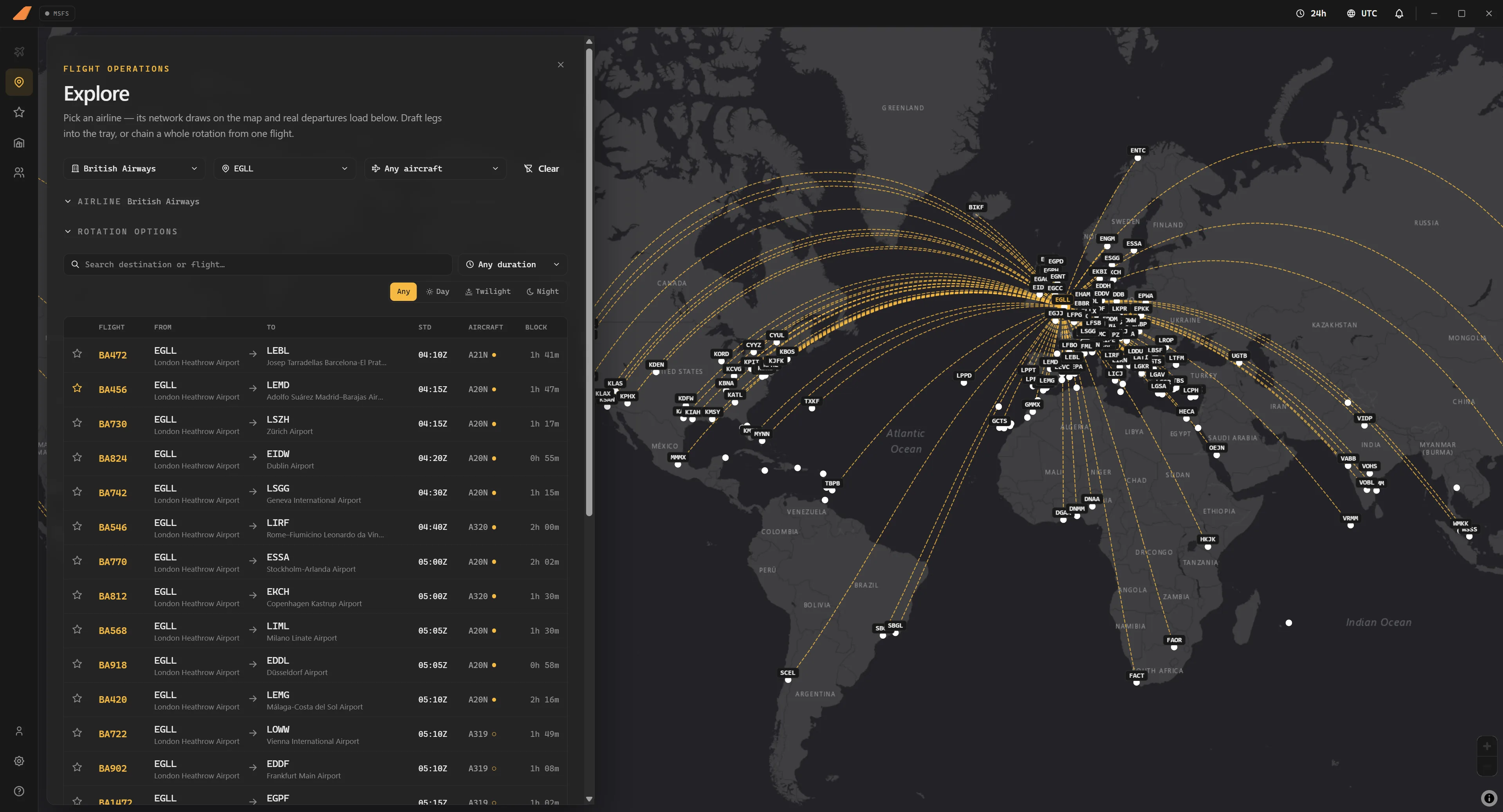
Task: Click the arrow icon in BA824 row
Action: [253, 457]
